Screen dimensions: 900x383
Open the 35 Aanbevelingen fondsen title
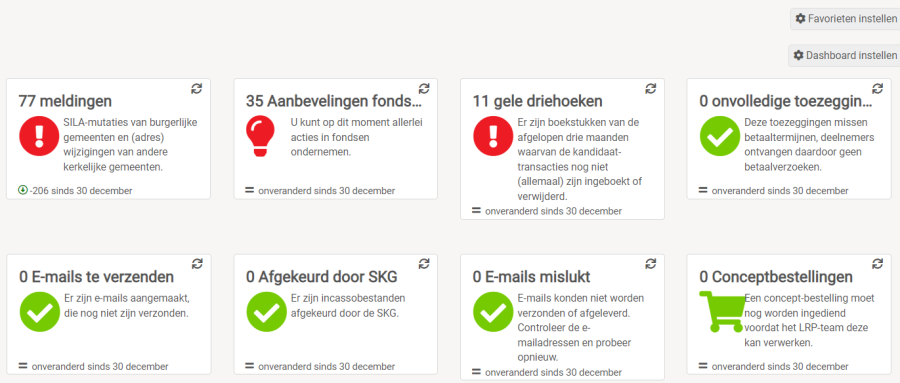(x=334, y=101)
